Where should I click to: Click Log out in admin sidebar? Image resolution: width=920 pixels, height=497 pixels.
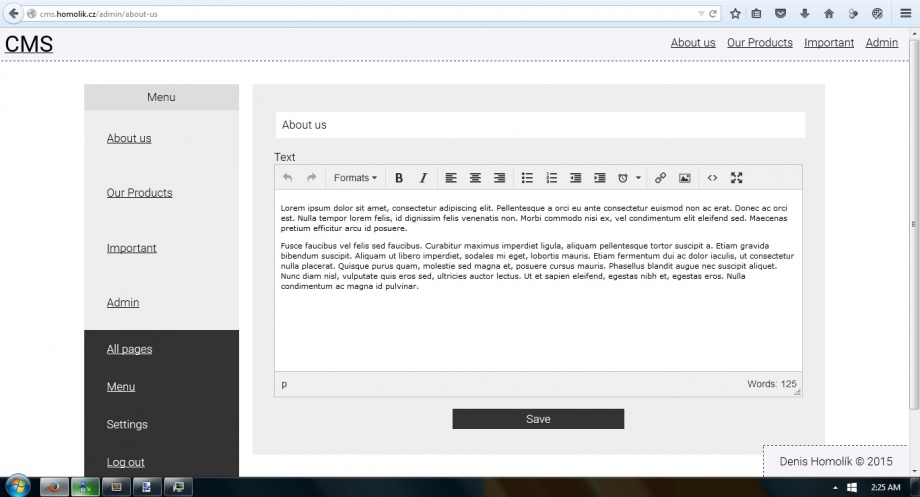click(126, 462)
